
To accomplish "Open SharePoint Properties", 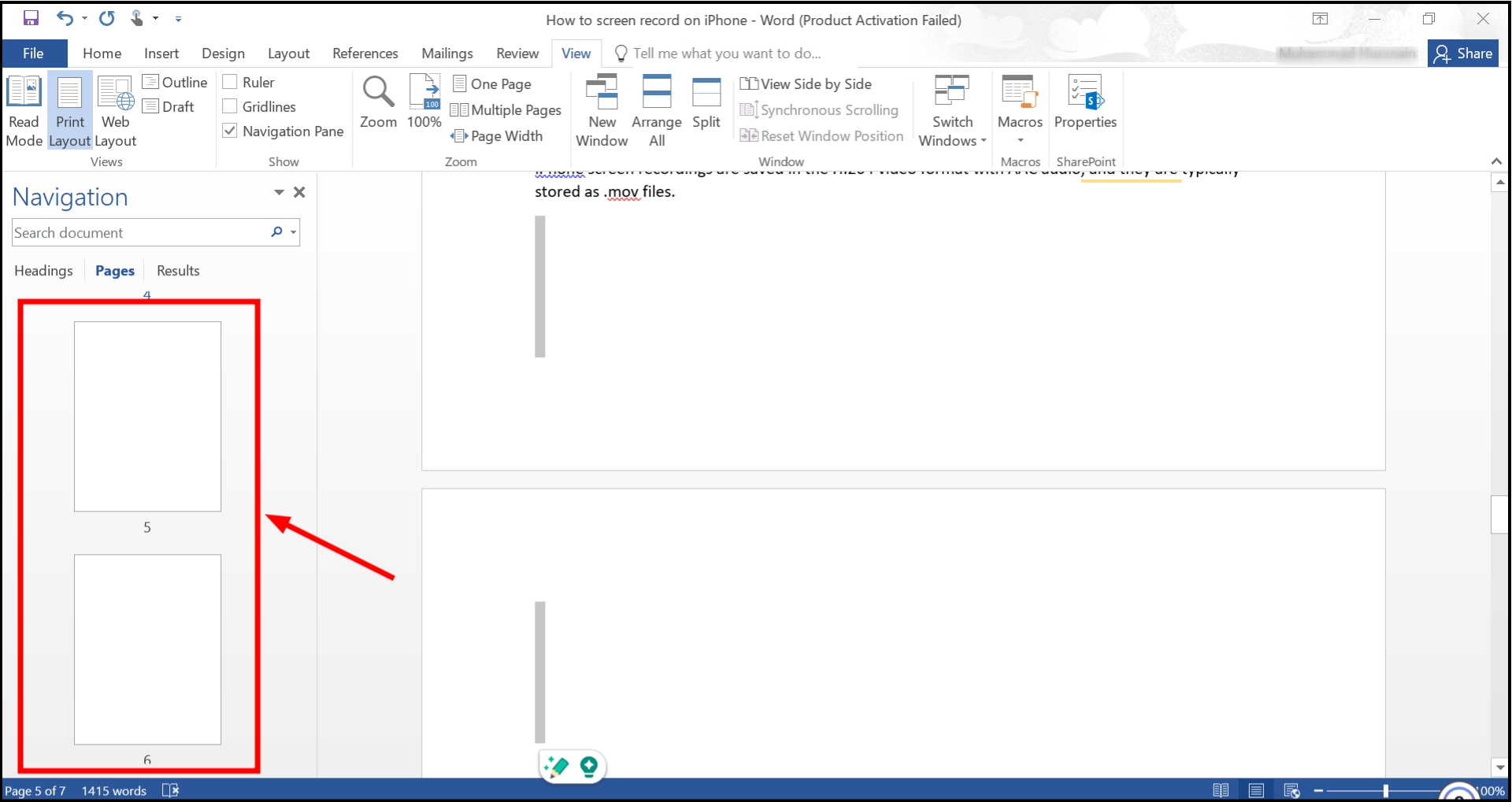I will [x=1085, y=102].
